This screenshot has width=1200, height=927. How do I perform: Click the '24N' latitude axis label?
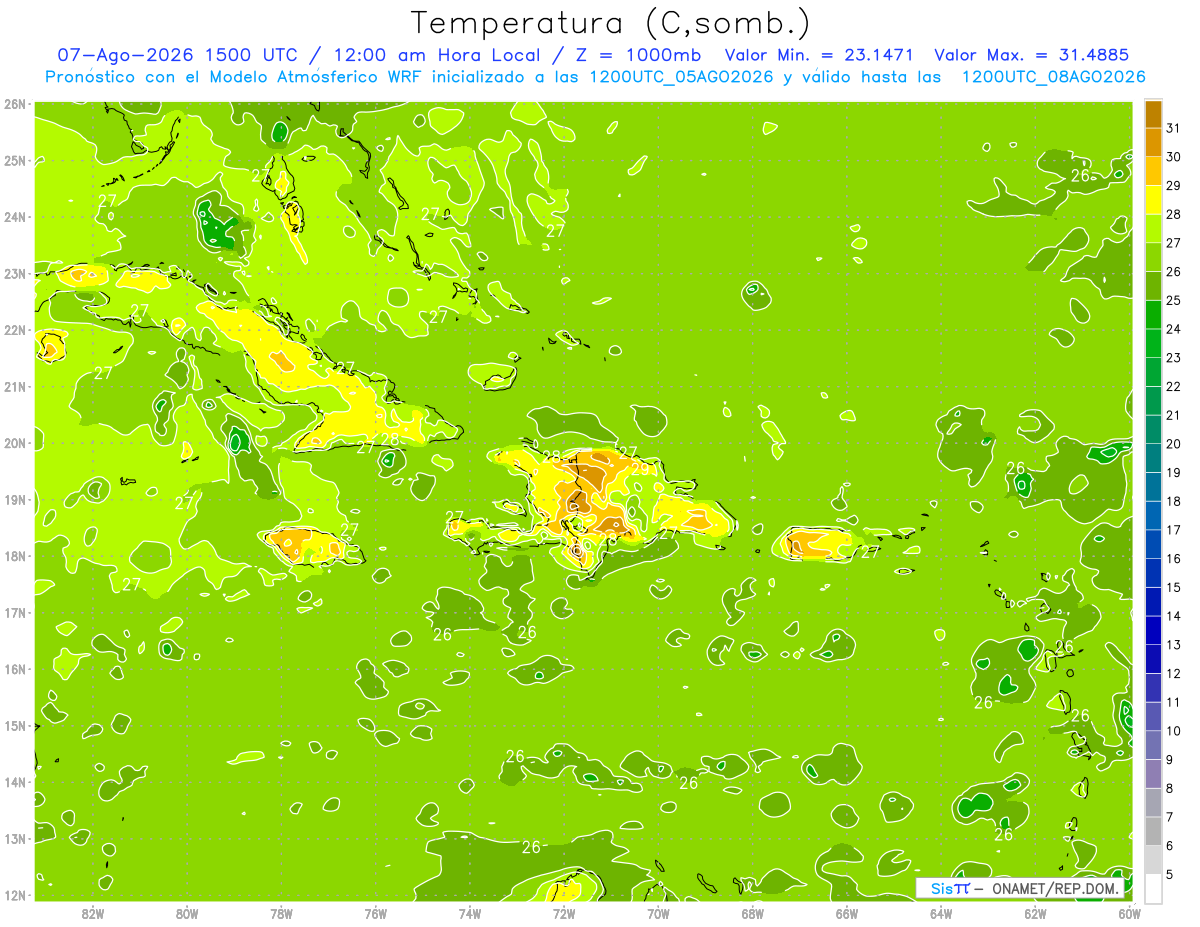point(15,217)
